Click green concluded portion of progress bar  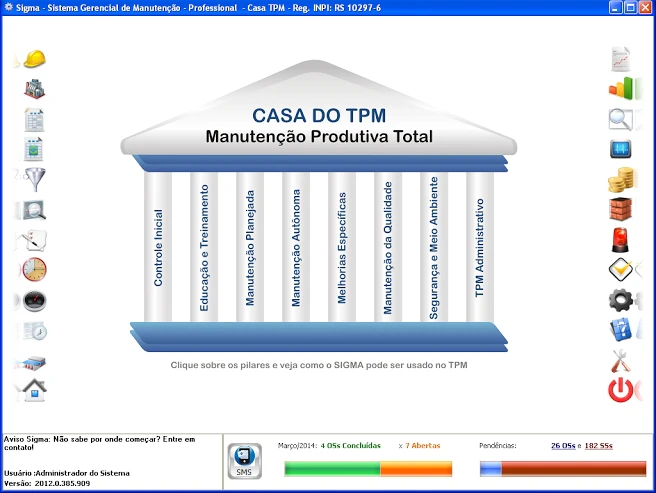point(332,469)
